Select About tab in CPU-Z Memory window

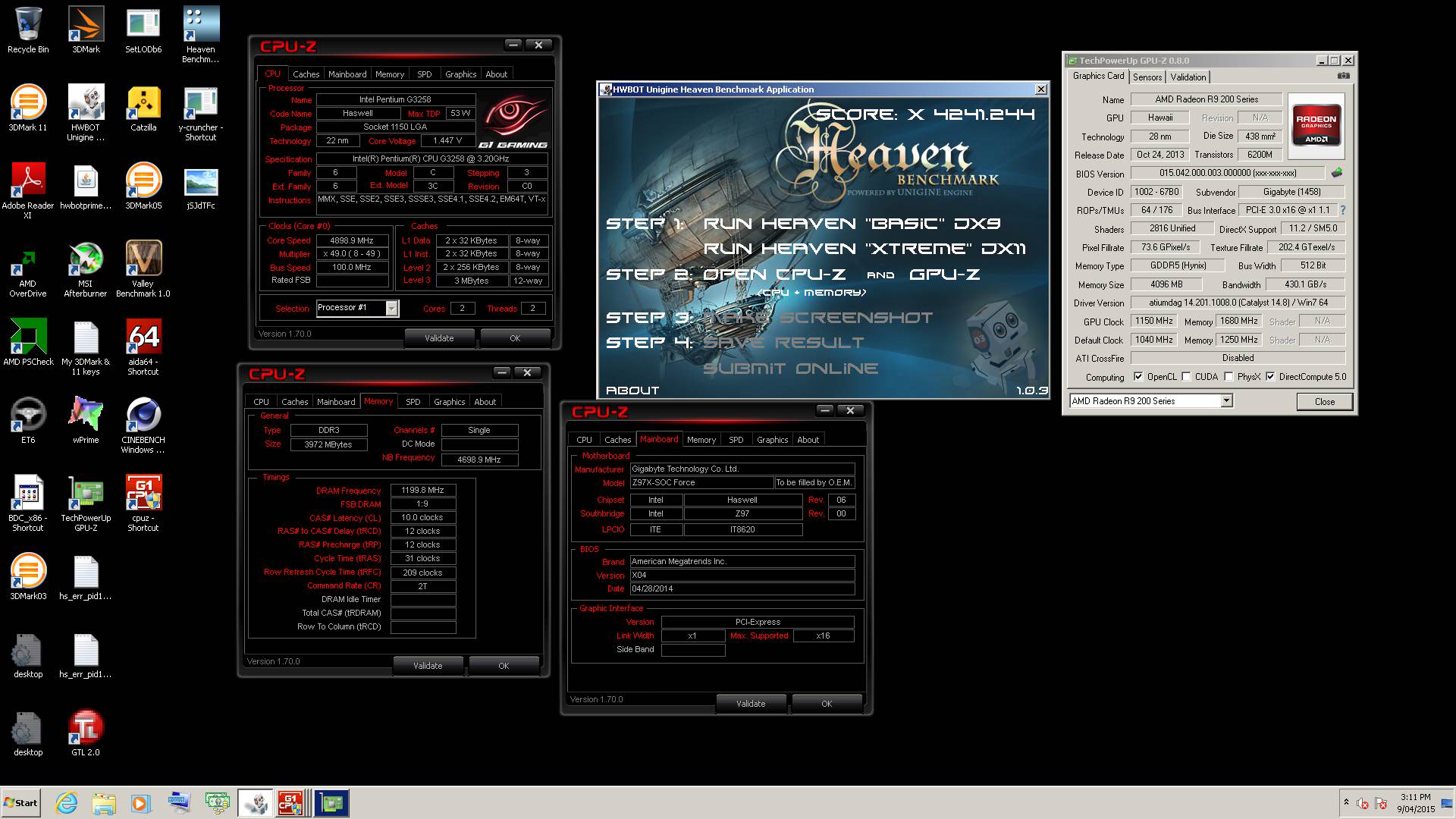485,402
